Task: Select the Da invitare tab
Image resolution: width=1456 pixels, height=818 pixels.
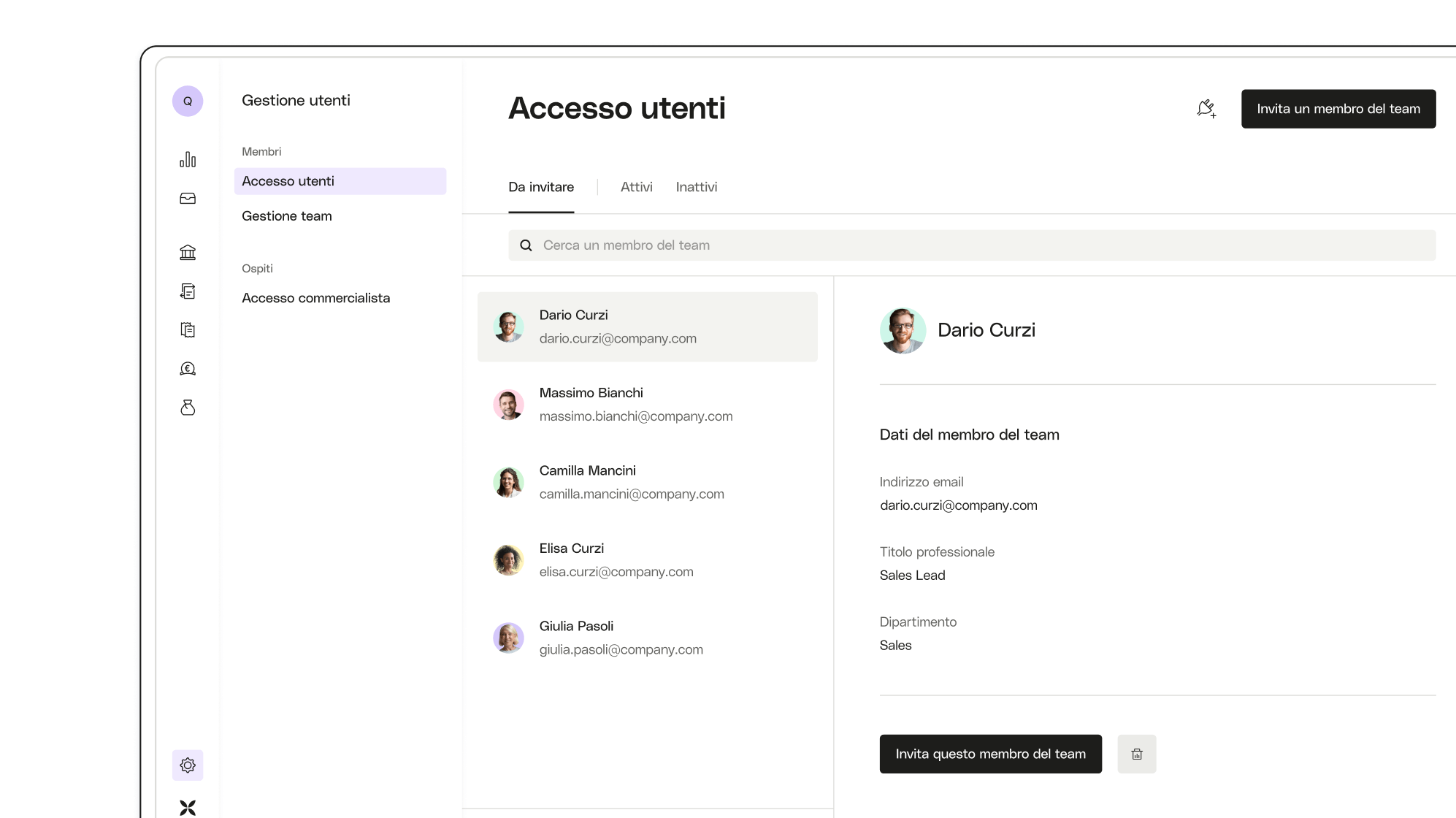Action: [x=541, y=187]
